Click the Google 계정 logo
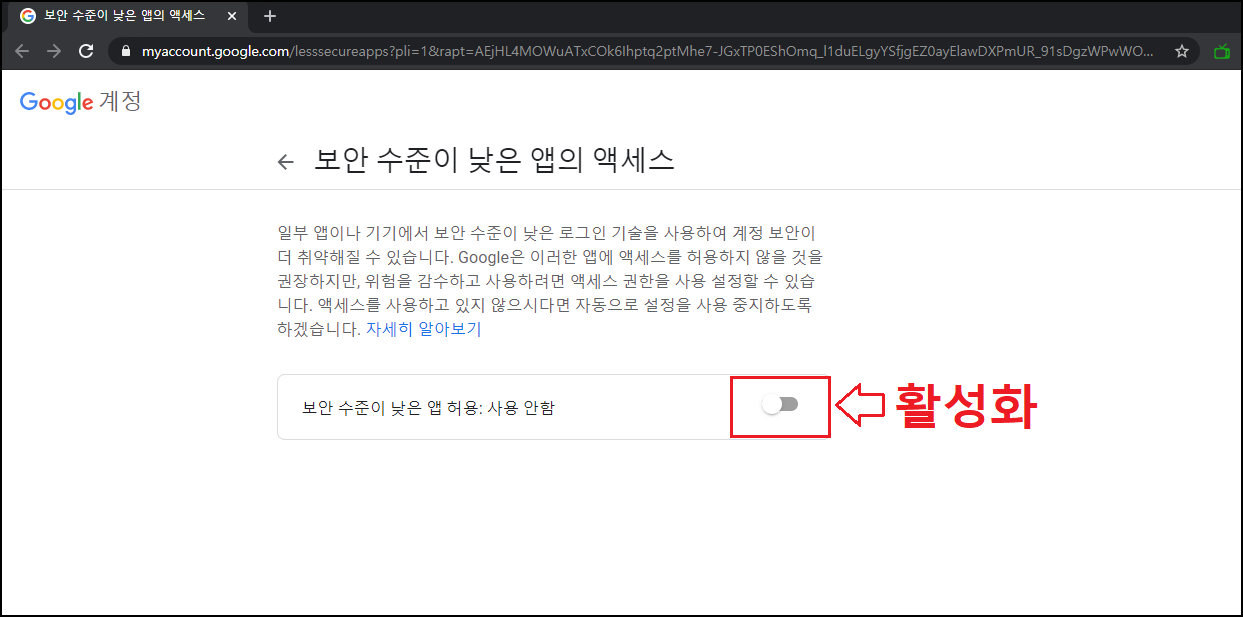 click(80, 101)
